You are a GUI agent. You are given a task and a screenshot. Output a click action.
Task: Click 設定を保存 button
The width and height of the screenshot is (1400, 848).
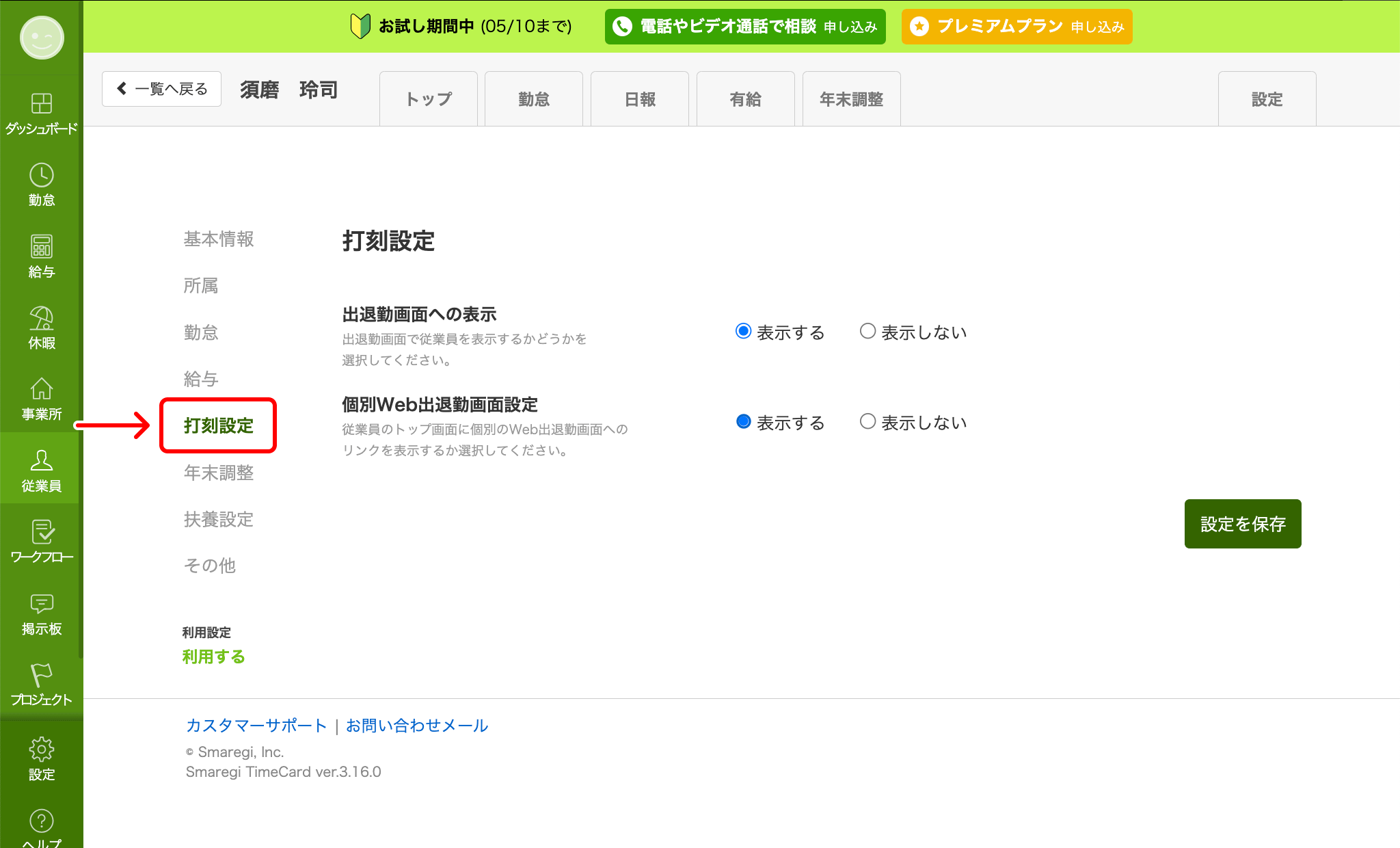tap(1243, 524)
